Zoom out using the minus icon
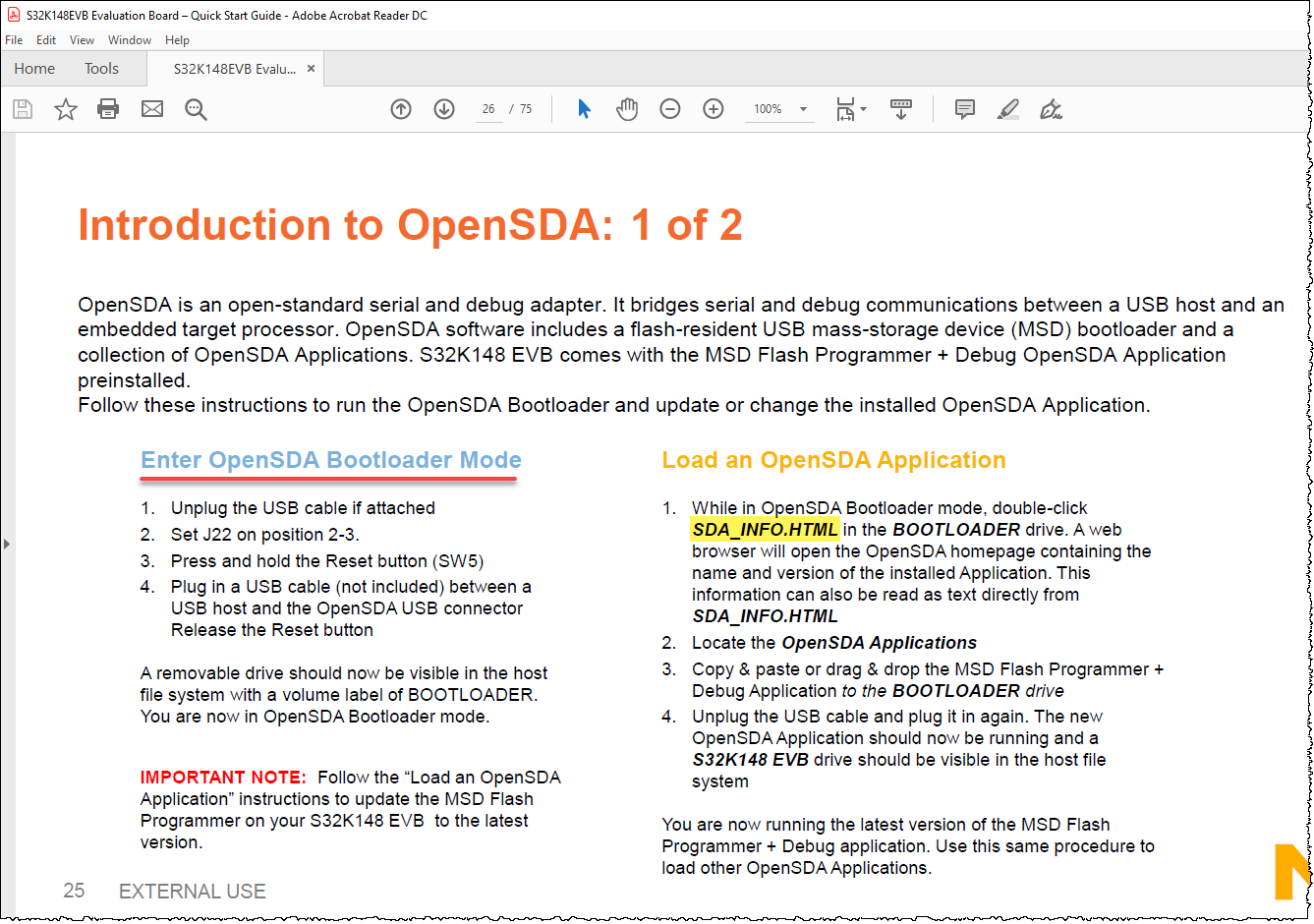The image size is (1314, 924). [x=670, y=109]
